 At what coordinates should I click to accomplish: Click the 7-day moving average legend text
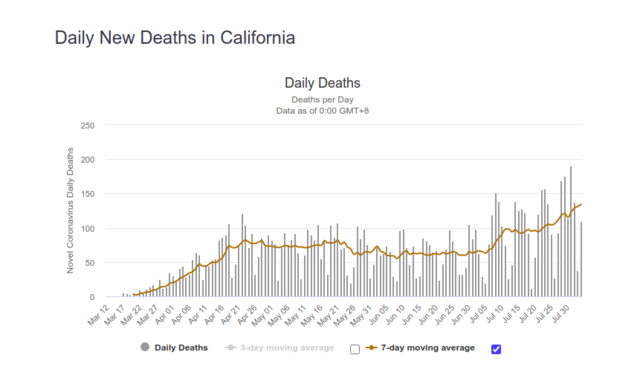pyautogui.click(x=428, y=348)
